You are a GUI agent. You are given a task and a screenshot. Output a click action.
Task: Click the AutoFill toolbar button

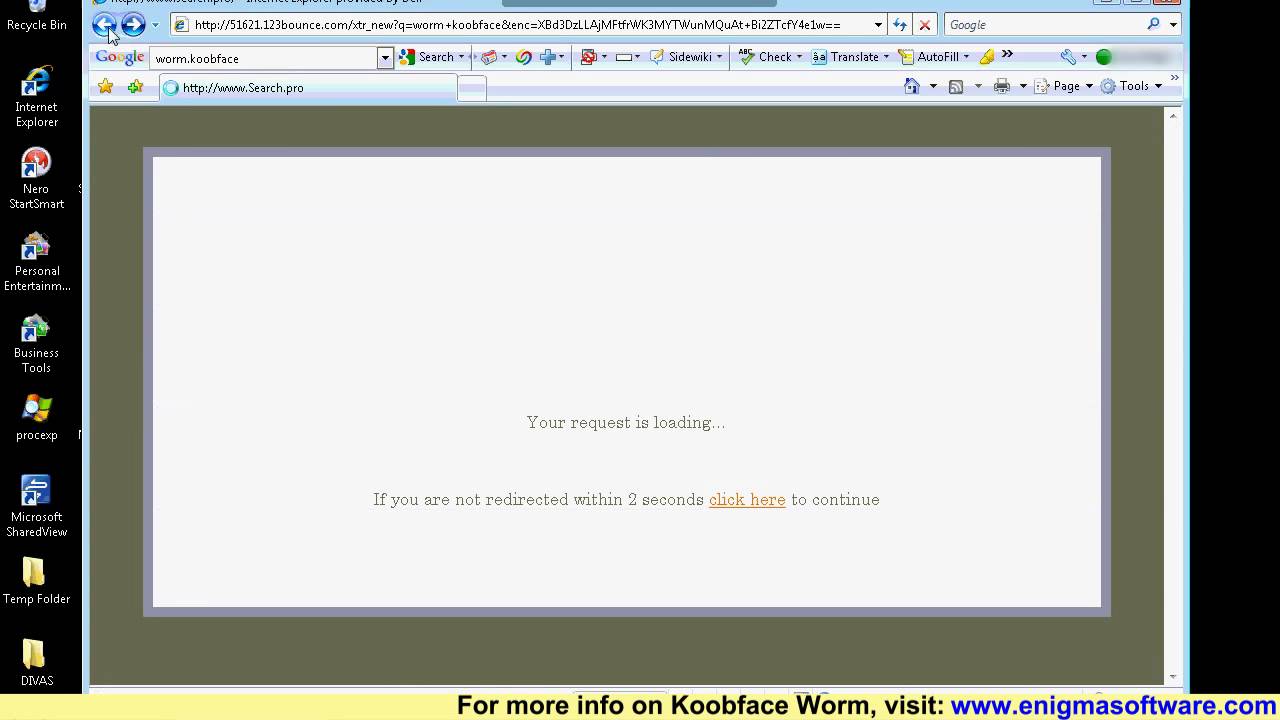click(933, 57)
